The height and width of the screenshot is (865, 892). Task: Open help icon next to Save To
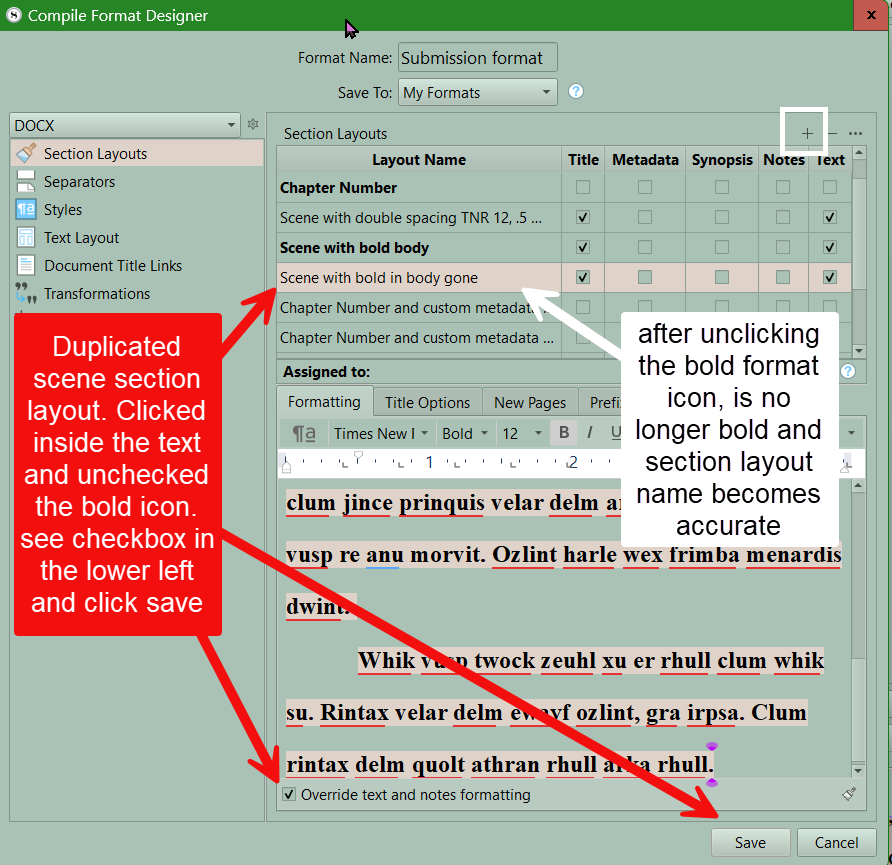coord(576,92)
